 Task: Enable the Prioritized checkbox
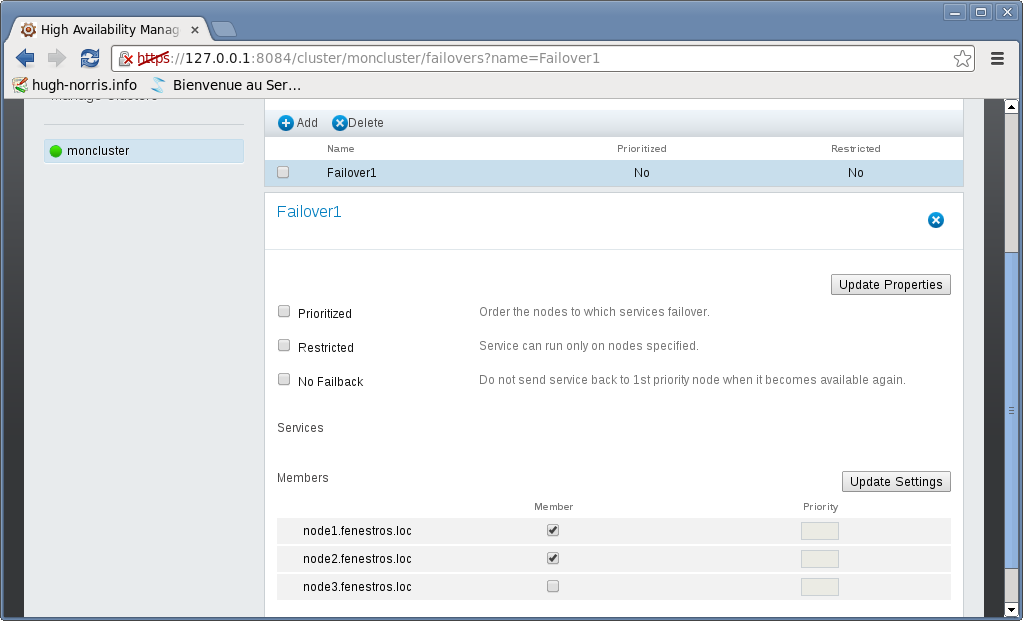pyautogui.click(x=284, y=312)
